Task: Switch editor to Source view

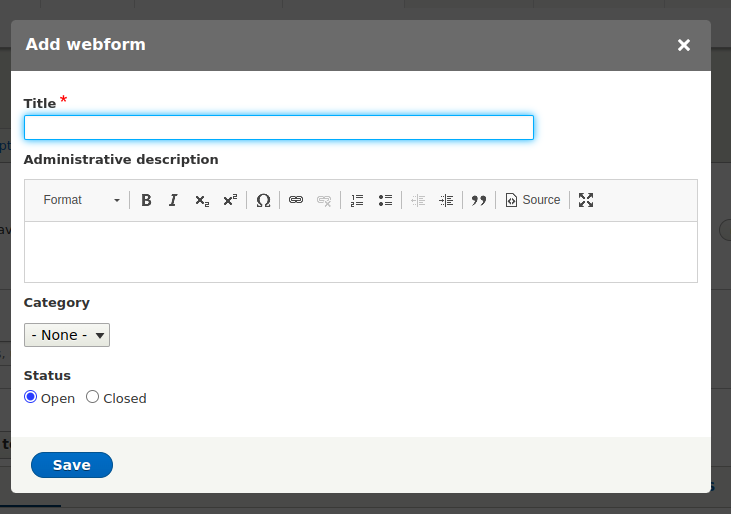Action: coord(533,200)
